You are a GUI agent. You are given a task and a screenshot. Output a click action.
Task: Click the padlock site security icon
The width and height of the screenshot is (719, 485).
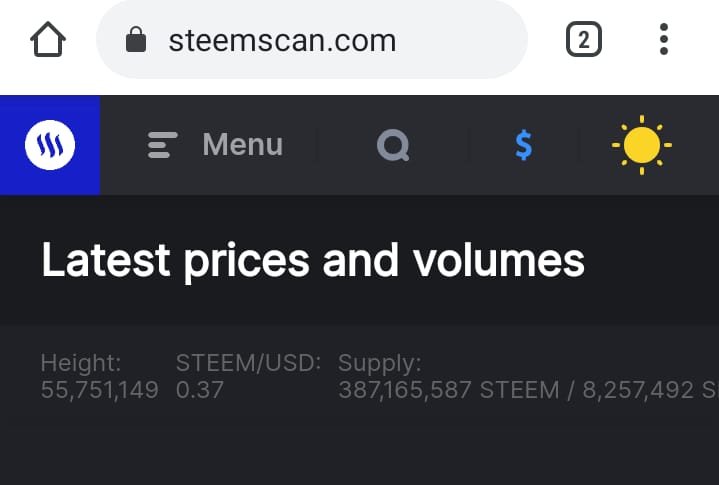pos(136,40)
